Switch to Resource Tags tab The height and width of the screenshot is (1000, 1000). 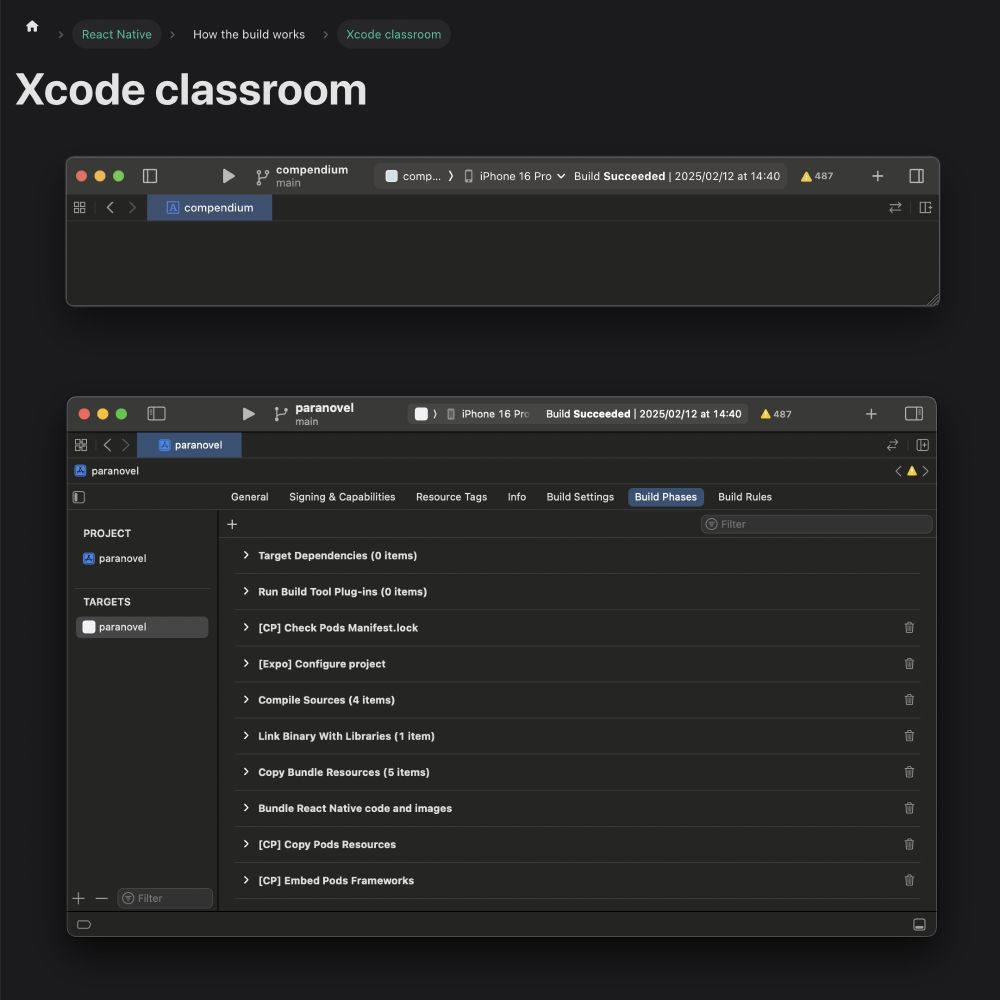452,497
